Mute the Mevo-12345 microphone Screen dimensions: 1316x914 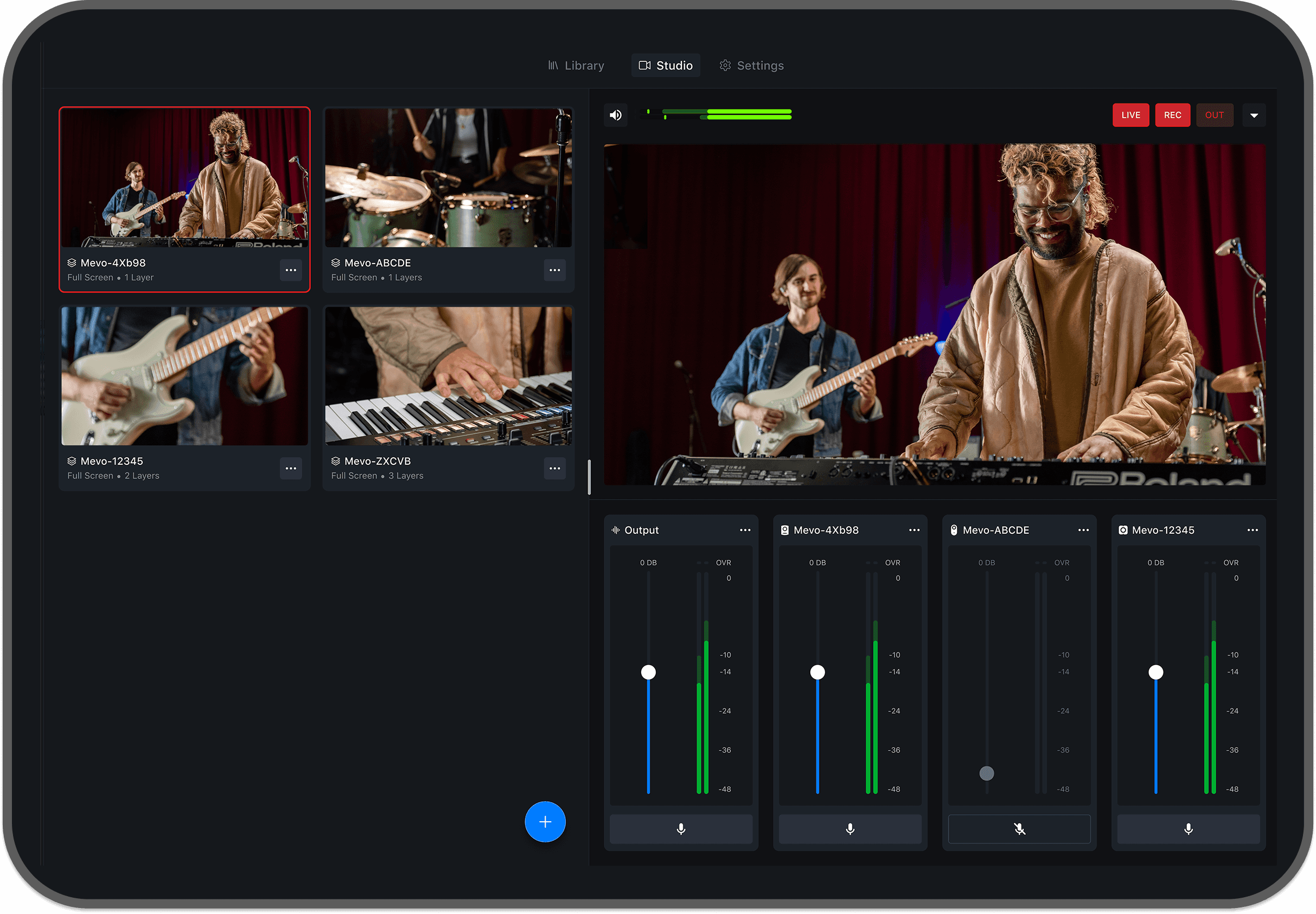pos(1189,829)
